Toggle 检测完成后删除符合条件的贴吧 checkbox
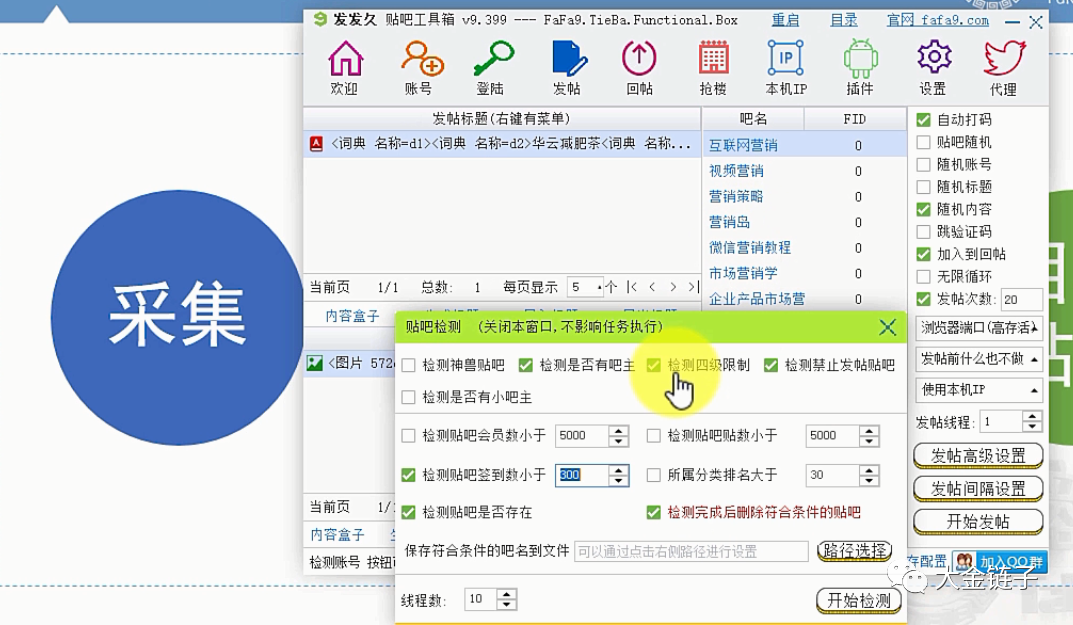The height and width of the screenshot is (625, 1073). [x=654, y=512]
